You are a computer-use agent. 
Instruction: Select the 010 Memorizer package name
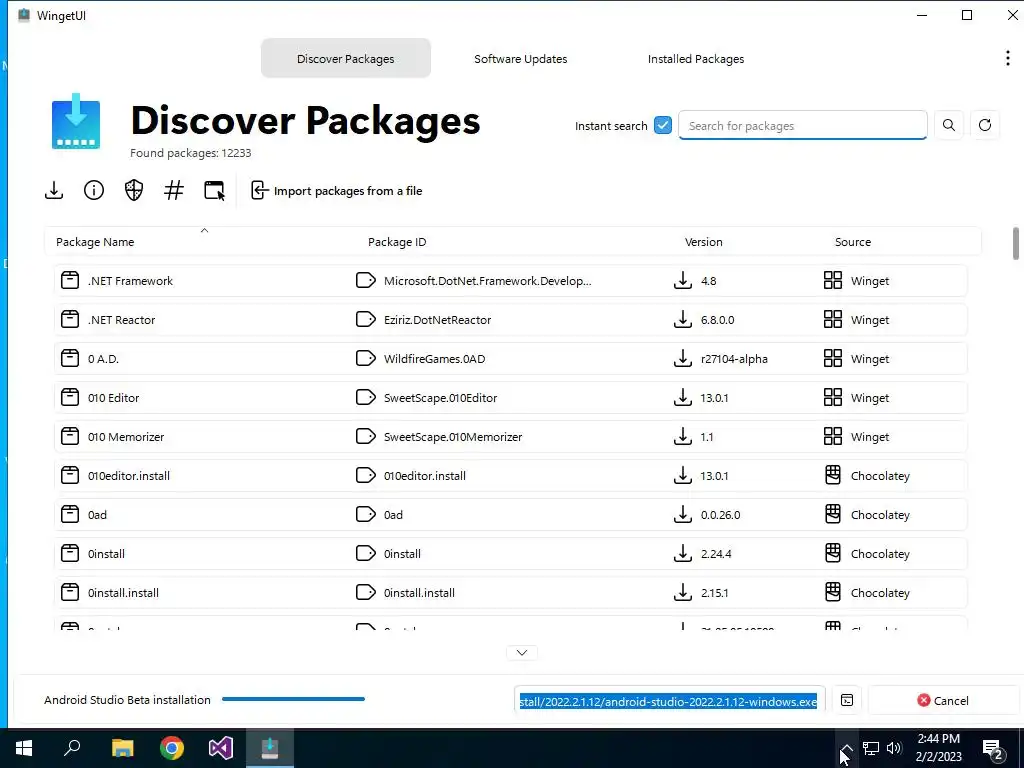coord(126,436)
